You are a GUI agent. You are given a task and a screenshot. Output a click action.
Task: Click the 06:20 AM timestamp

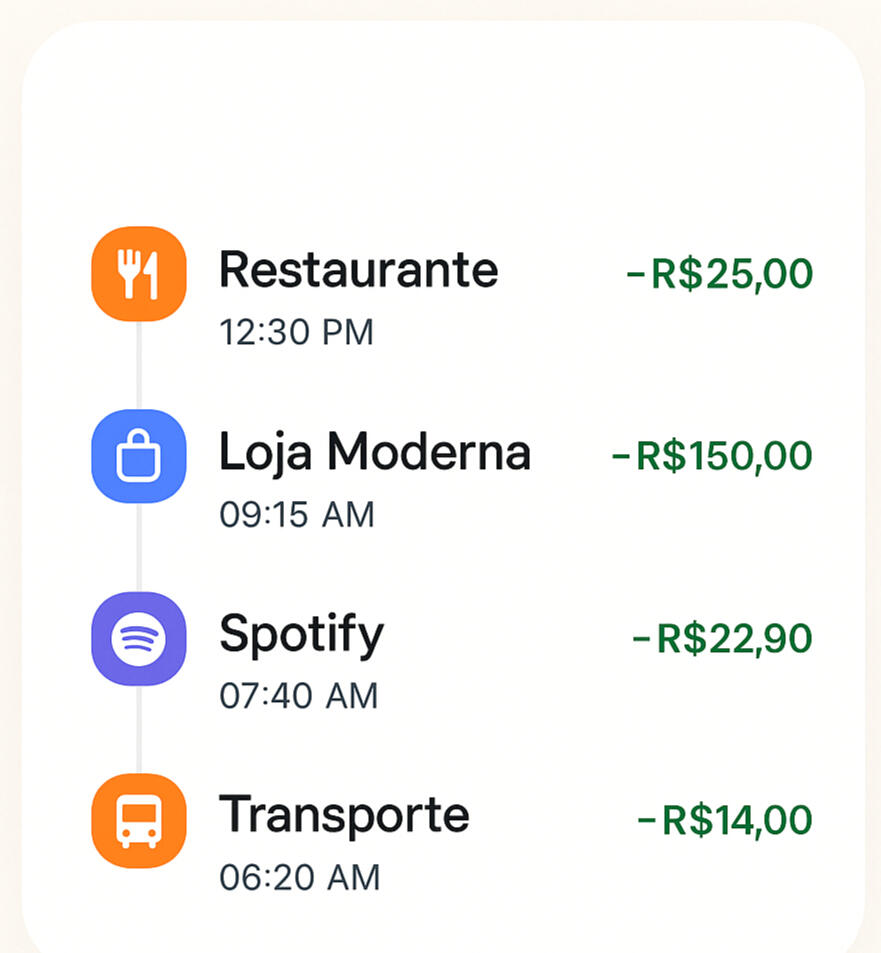pos(299,878)
